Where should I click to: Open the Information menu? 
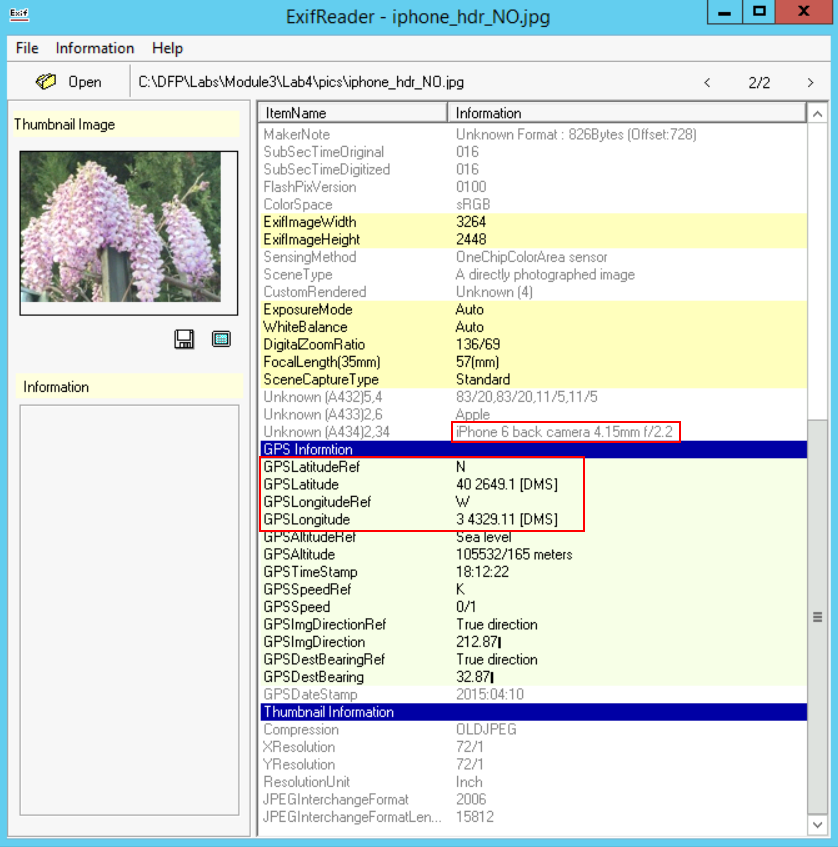[x=94, y=48]
